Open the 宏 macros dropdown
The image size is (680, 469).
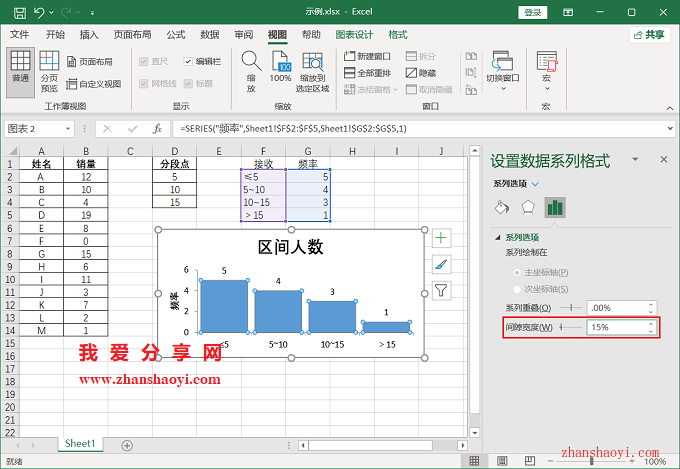tap(546, 71)
